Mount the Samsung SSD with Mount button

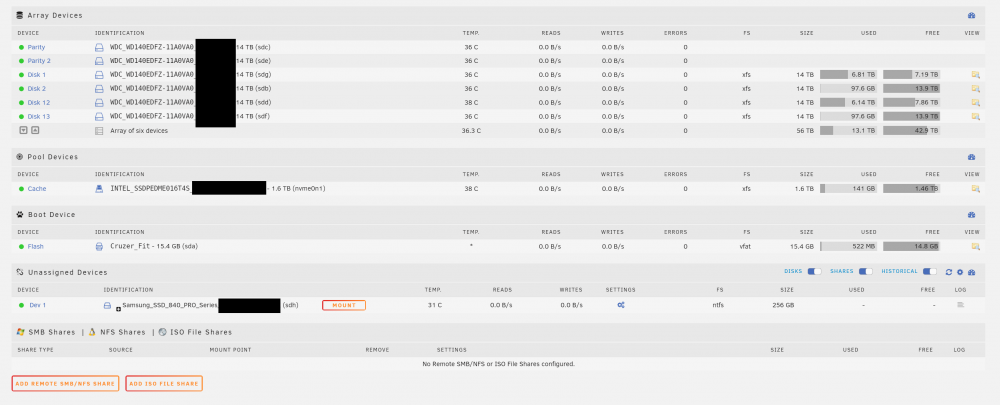(344, 306)
